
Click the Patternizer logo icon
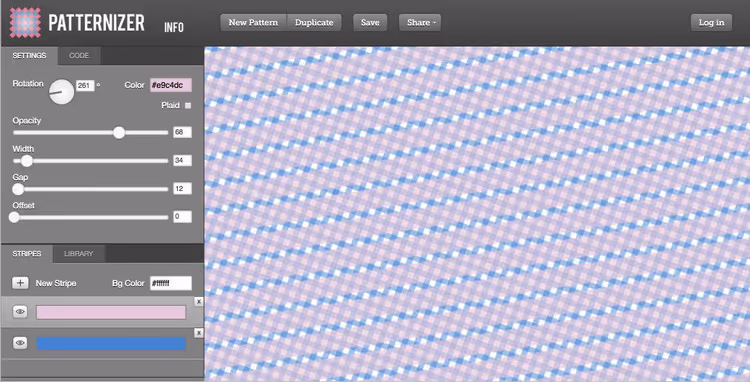tap(25, 22)
